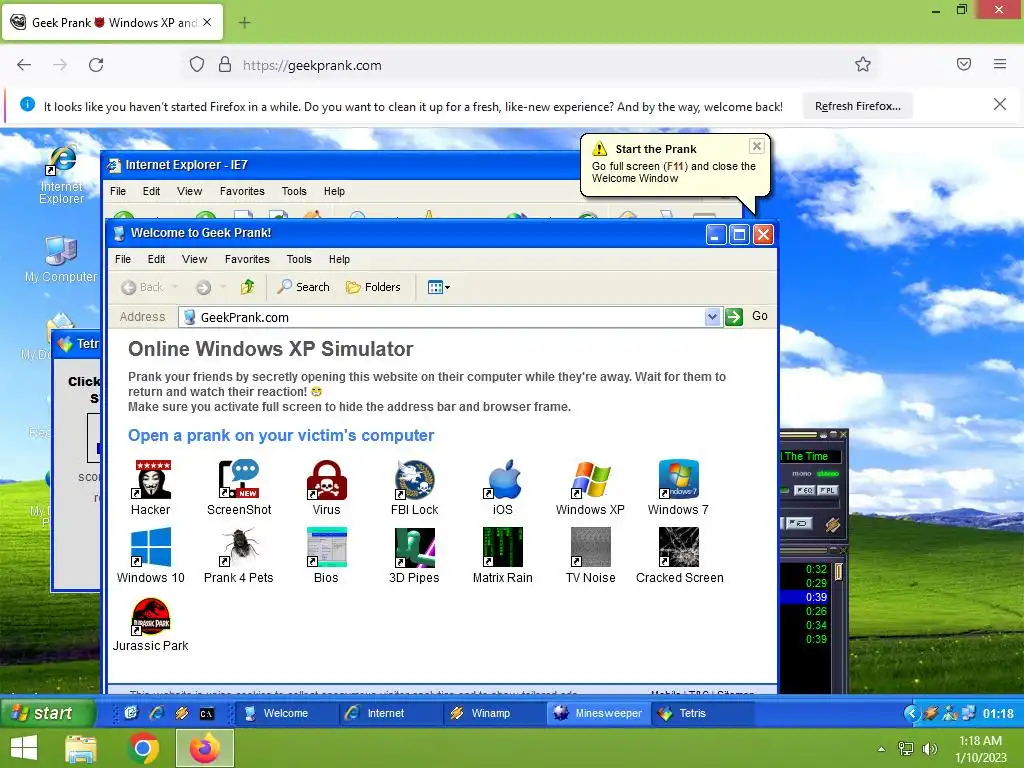
Task: Open the Windows 10 prank icon
Action: (x=151, y=555)
